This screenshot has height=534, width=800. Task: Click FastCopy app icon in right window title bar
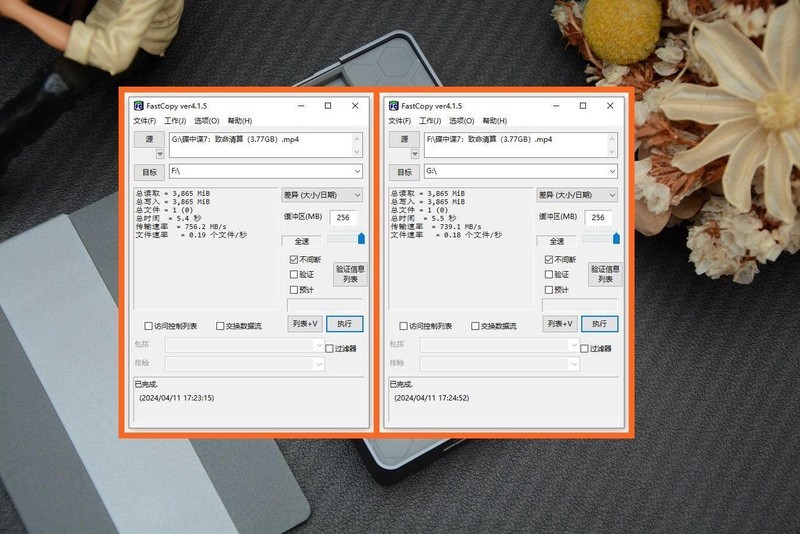click(393, 106)
